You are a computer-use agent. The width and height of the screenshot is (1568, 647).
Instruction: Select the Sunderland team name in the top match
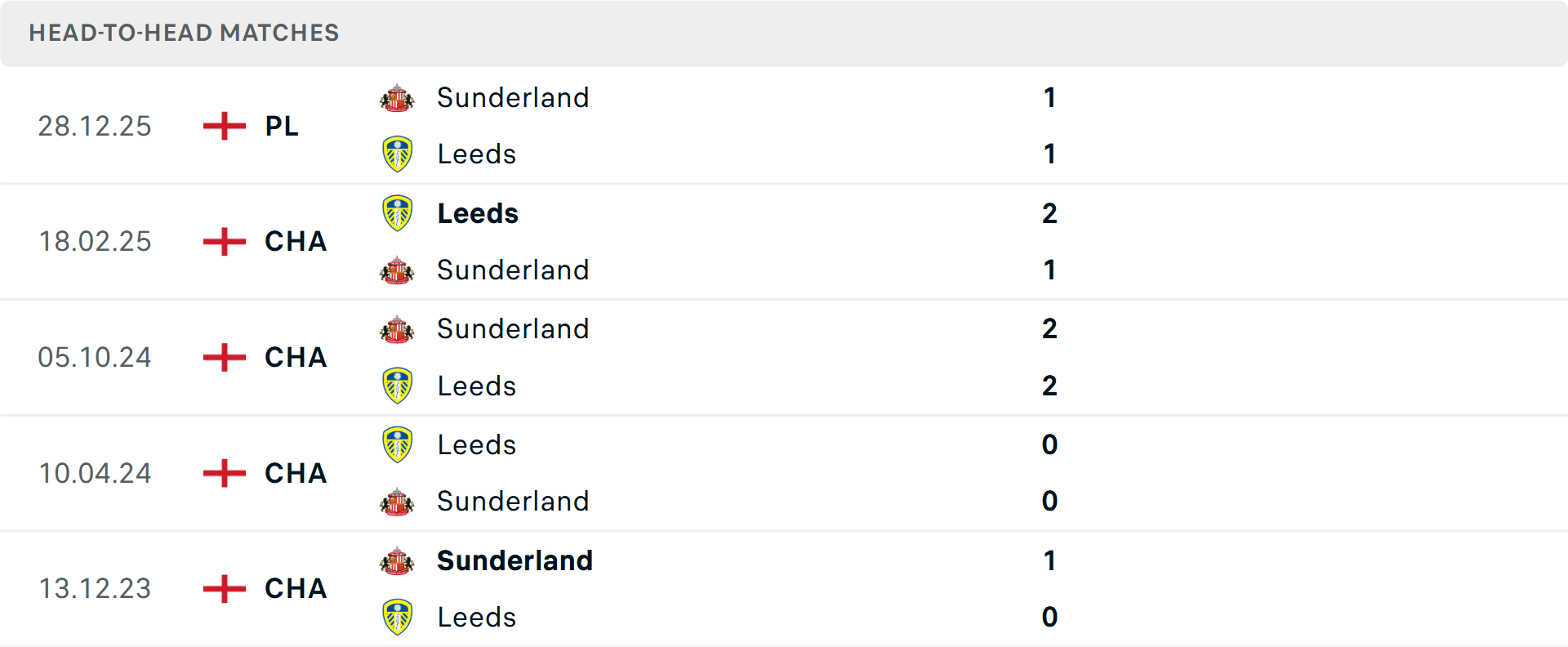point(513,98)
